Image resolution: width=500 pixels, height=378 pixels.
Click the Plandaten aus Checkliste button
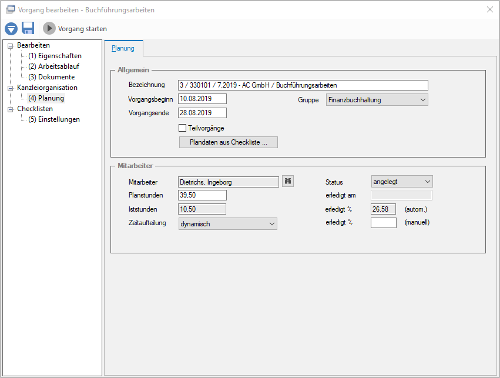pos(228,142)
